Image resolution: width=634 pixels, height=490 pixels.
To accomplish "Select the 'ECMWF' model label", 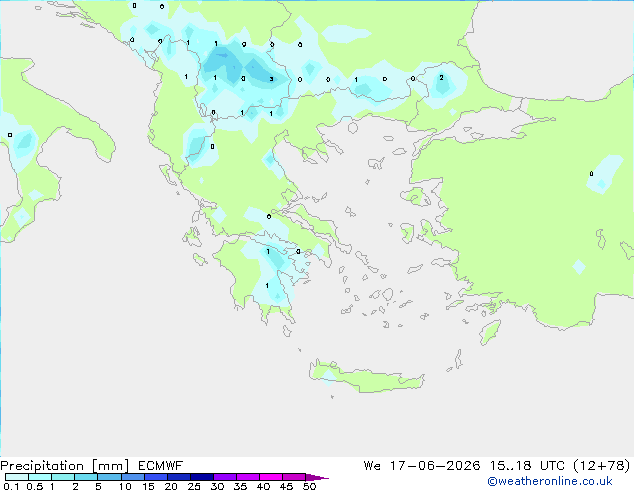I will pyautogui.click(x=161, y=466).
